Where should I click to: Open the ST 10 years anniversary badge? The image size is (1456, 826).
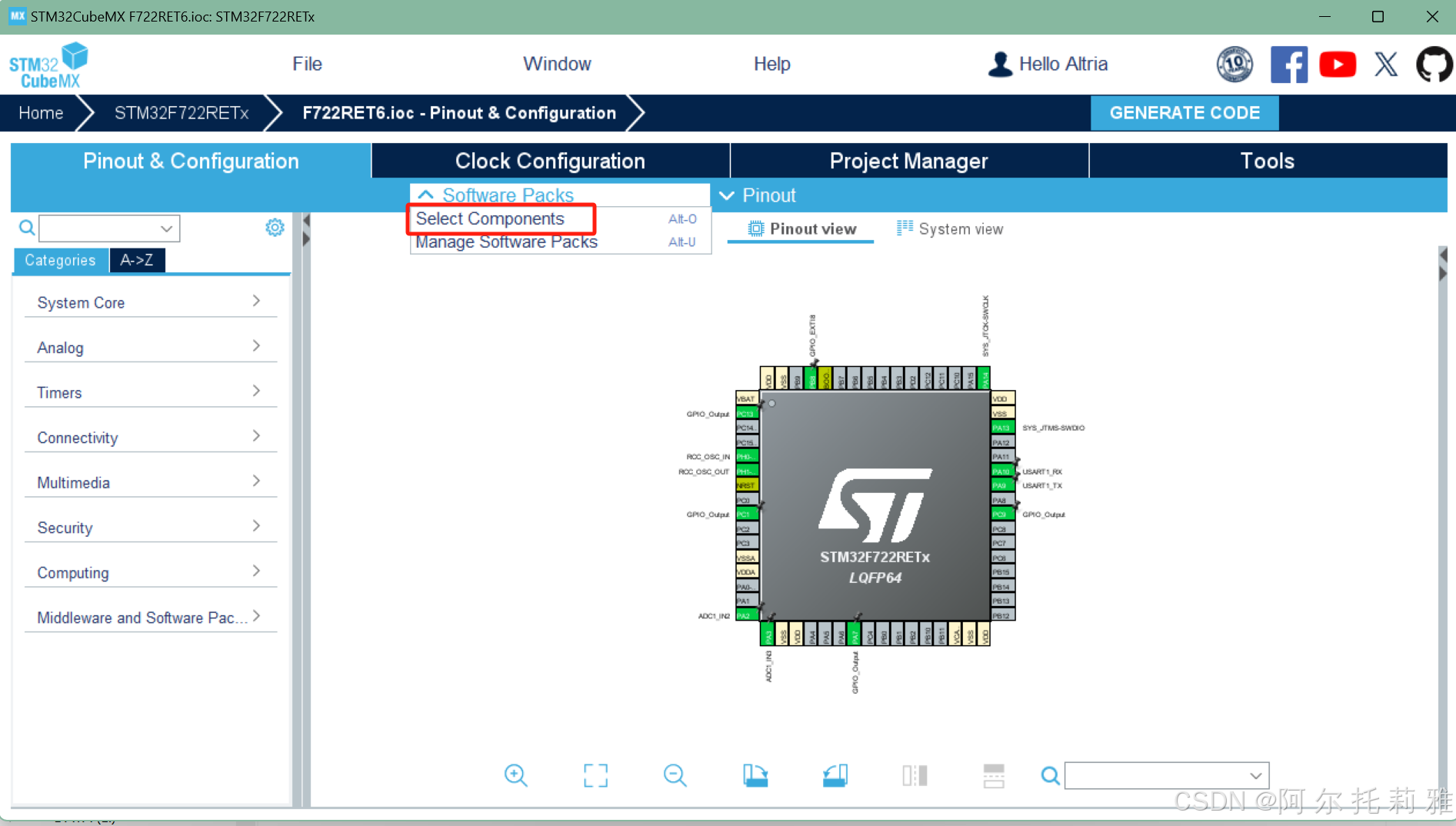tap(1234, 64)
